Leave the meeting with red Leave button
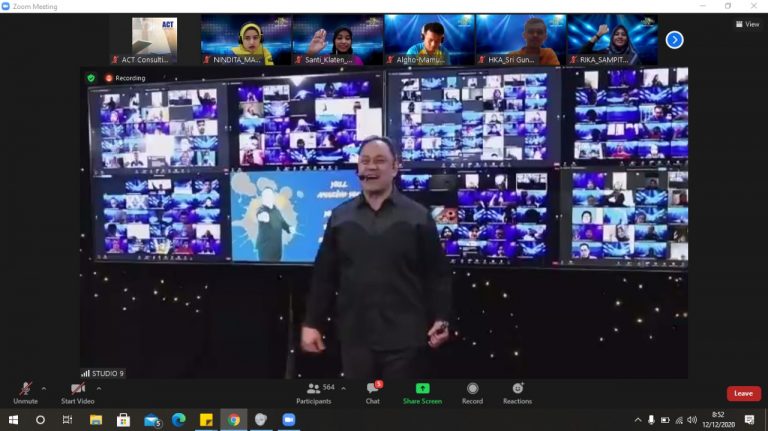768x431 pixels. click(x=743, y=393)
